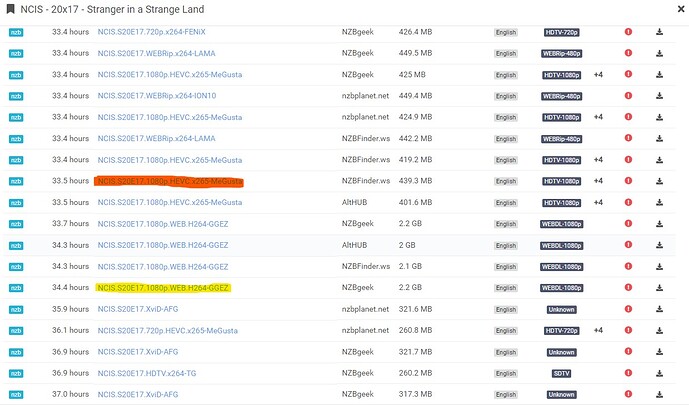This screenshot has width=689, height=405.
Task: Show rejection warning for 321.6 MB release
Action: coord(628,309)
